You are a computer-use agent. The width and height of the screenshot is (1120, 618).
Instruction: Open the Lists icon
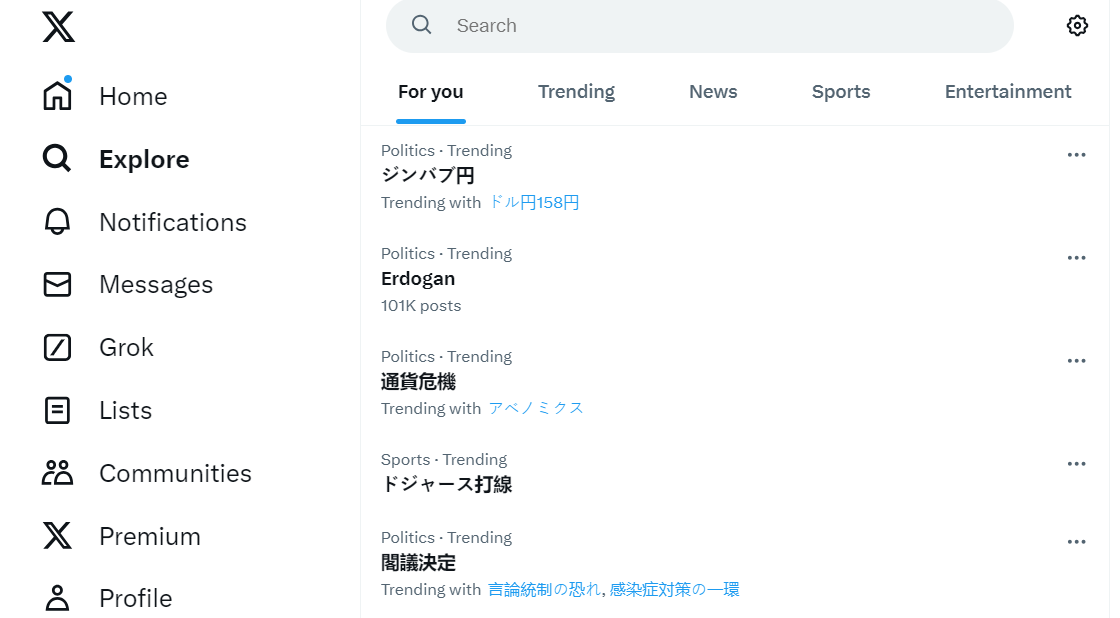click(58, 410)
